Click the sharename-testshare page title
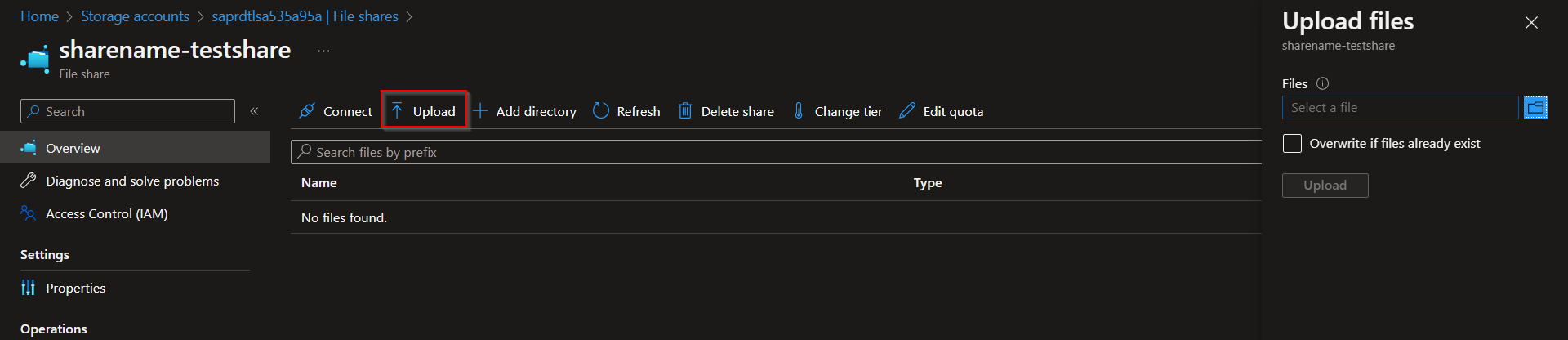This screenshot has width=1568, height=340. click(x=175, y=50)
